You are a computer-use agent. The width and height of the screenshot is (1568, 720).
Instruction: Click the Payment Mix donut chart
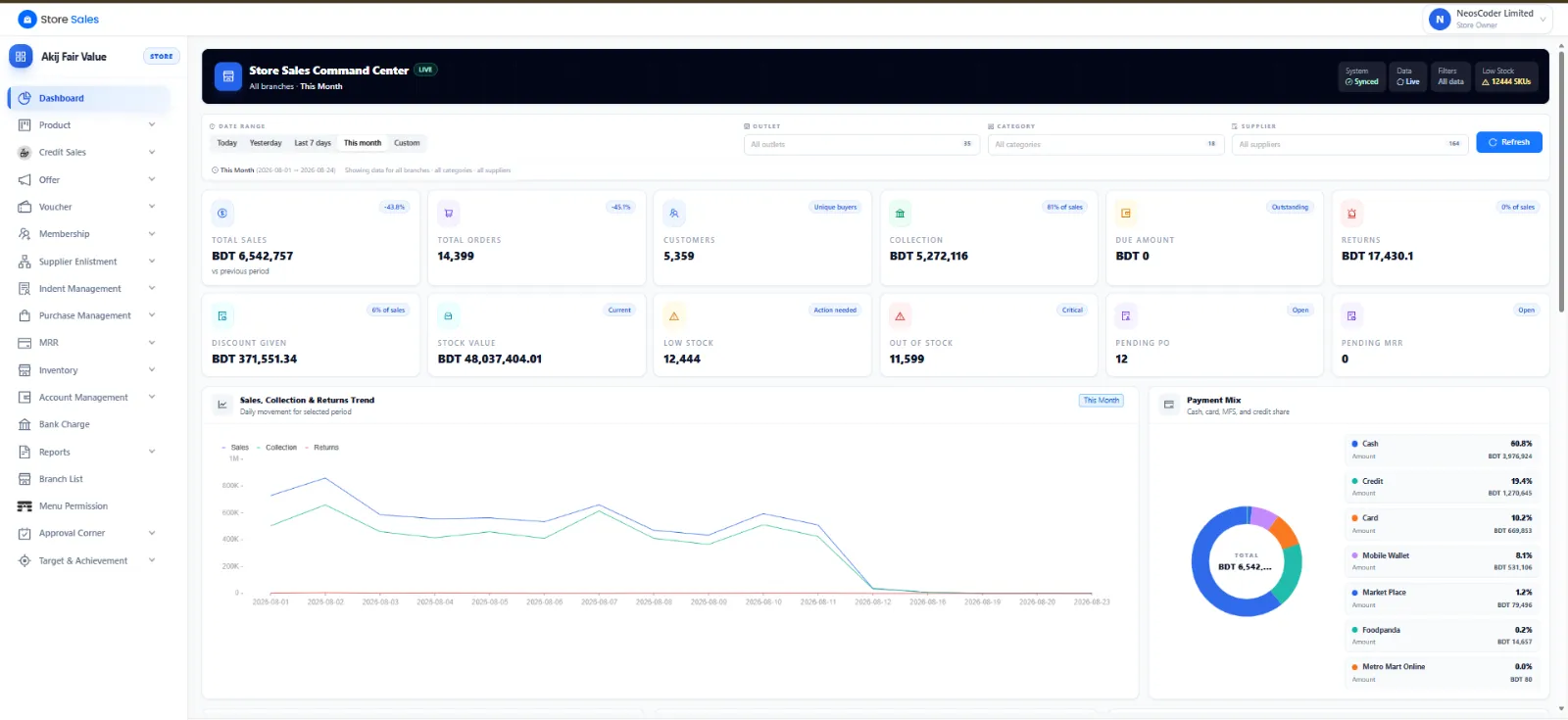1247,561
